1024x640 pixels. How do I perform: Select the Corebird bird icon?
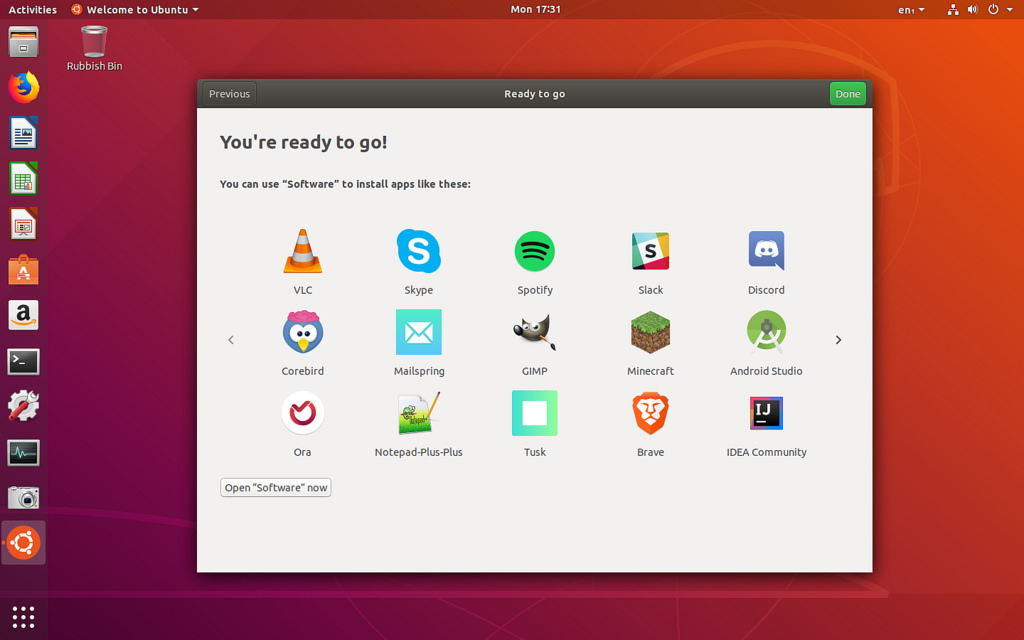(302, 332)
